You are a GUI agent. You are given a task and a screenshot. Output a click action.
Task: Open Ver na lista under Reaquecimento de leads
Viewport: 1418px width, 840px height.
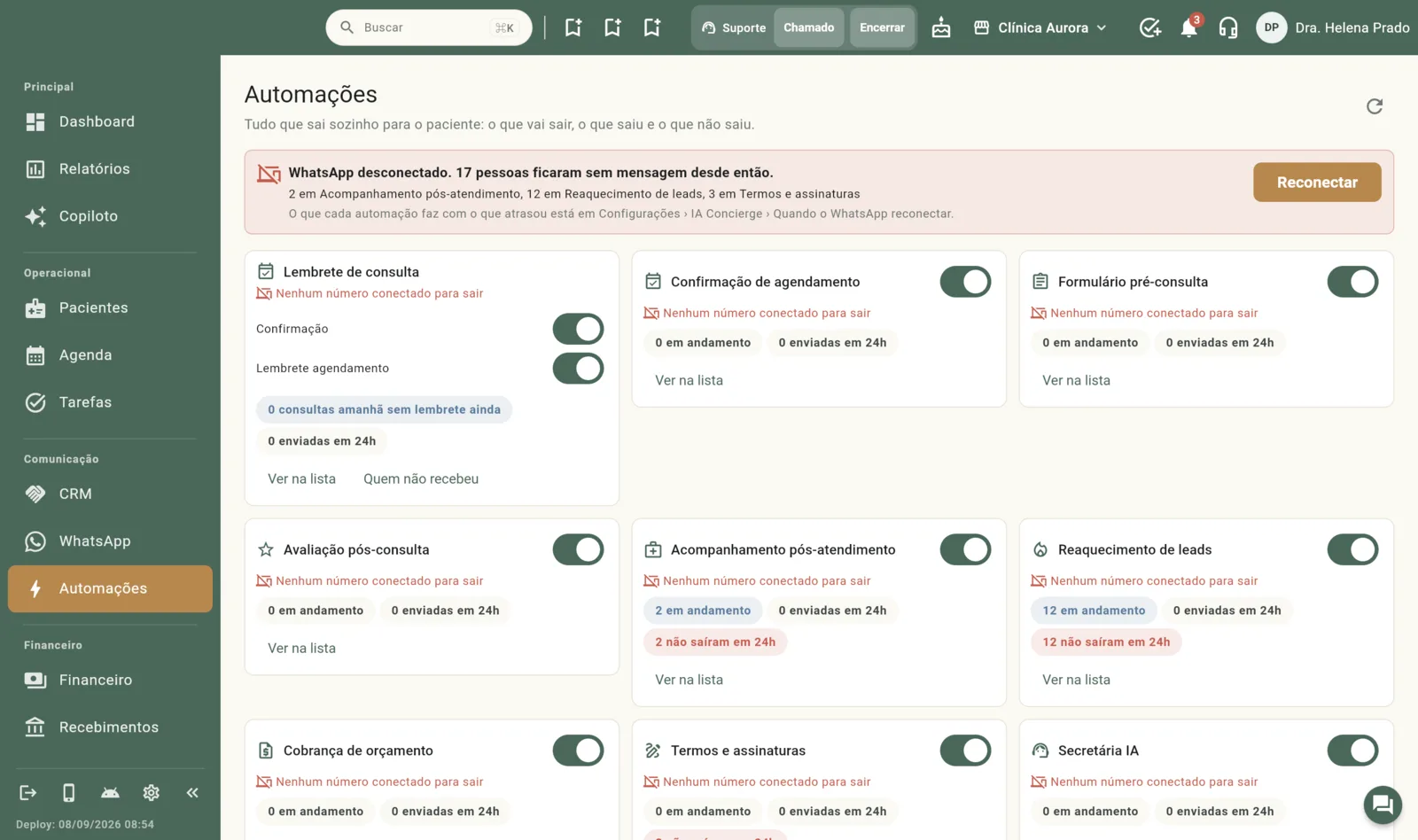click(x=1076, y=680)
